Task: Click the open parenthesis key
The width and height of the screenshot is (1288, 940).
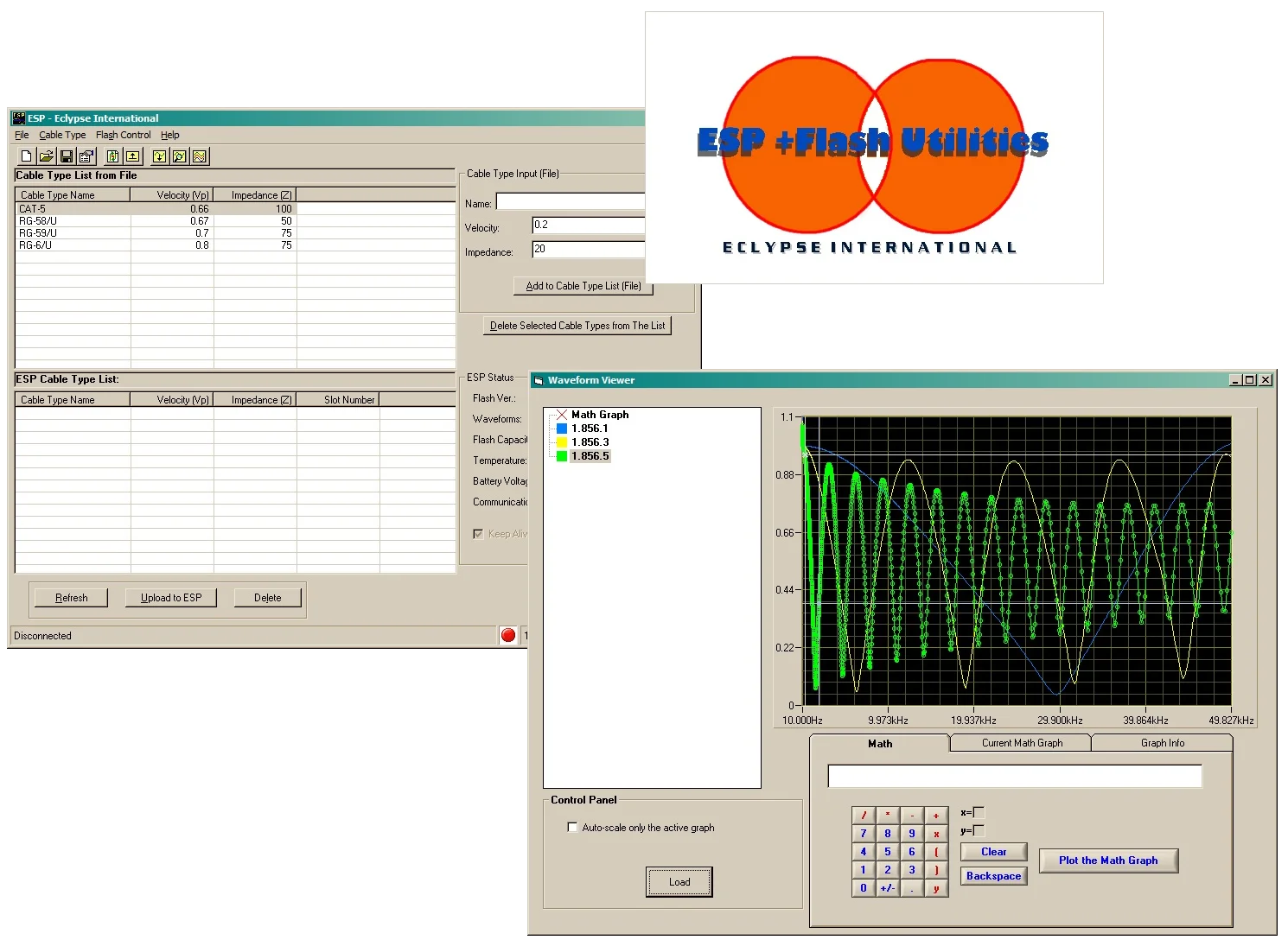Action: coord(936,852)
